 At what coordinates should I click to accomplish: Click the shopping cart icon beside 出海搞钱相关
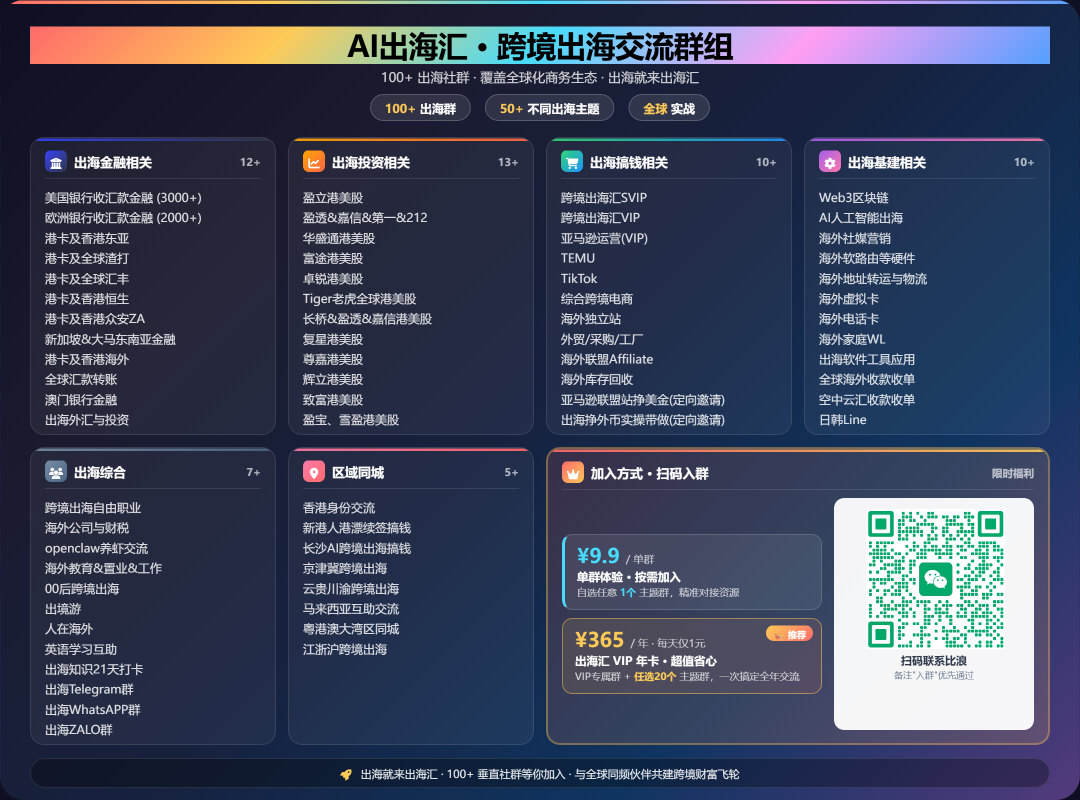coord(572,162)
